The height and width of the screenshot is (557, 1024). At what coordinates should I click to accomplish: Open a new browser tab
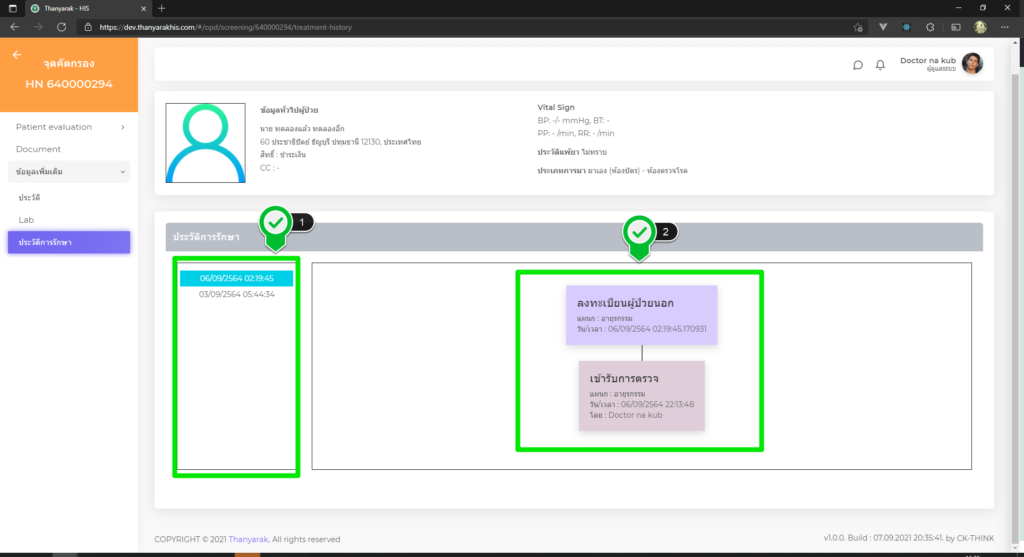coord(162,8)
